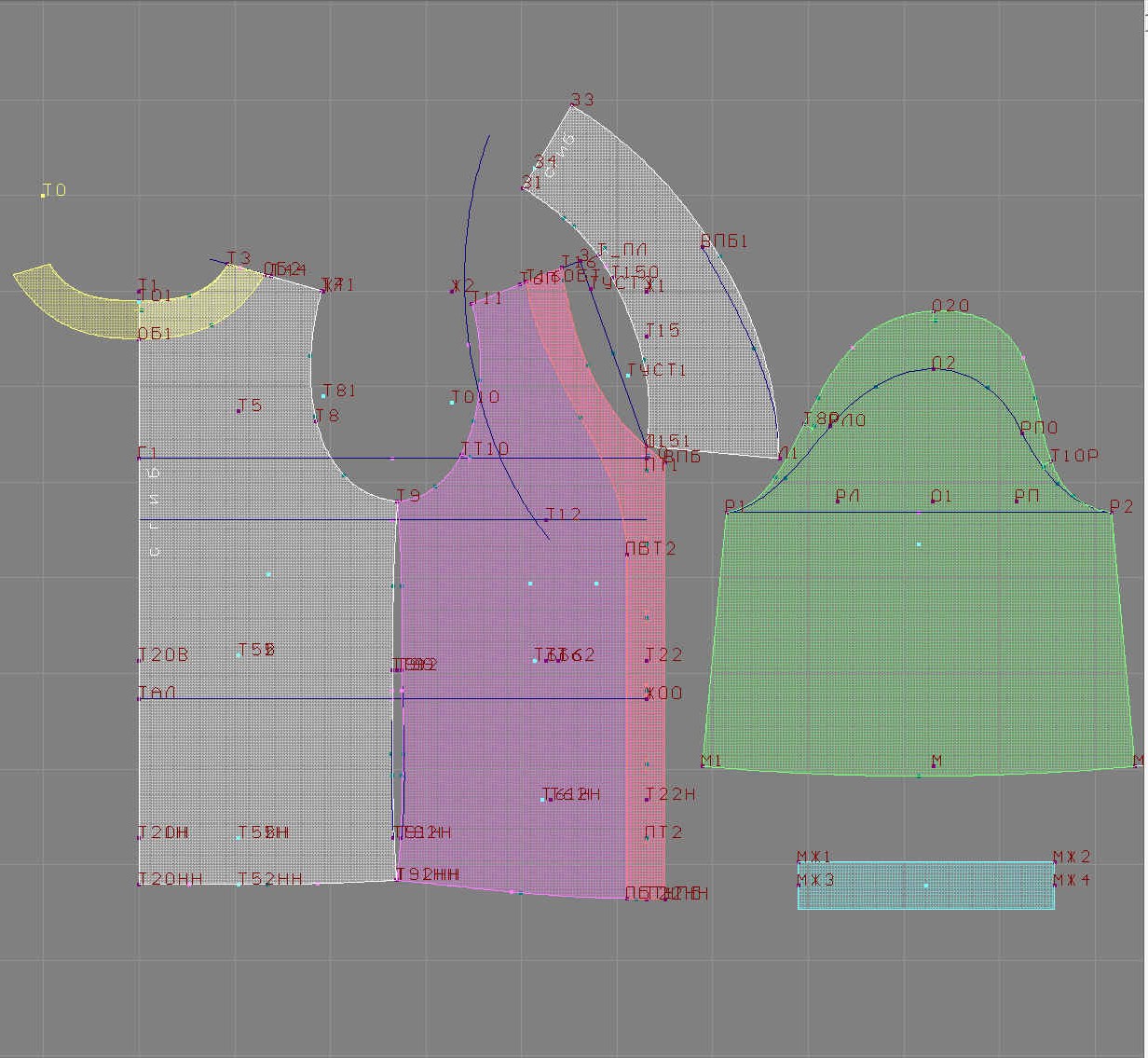Select point P1 at sleeve left corner

727,512
